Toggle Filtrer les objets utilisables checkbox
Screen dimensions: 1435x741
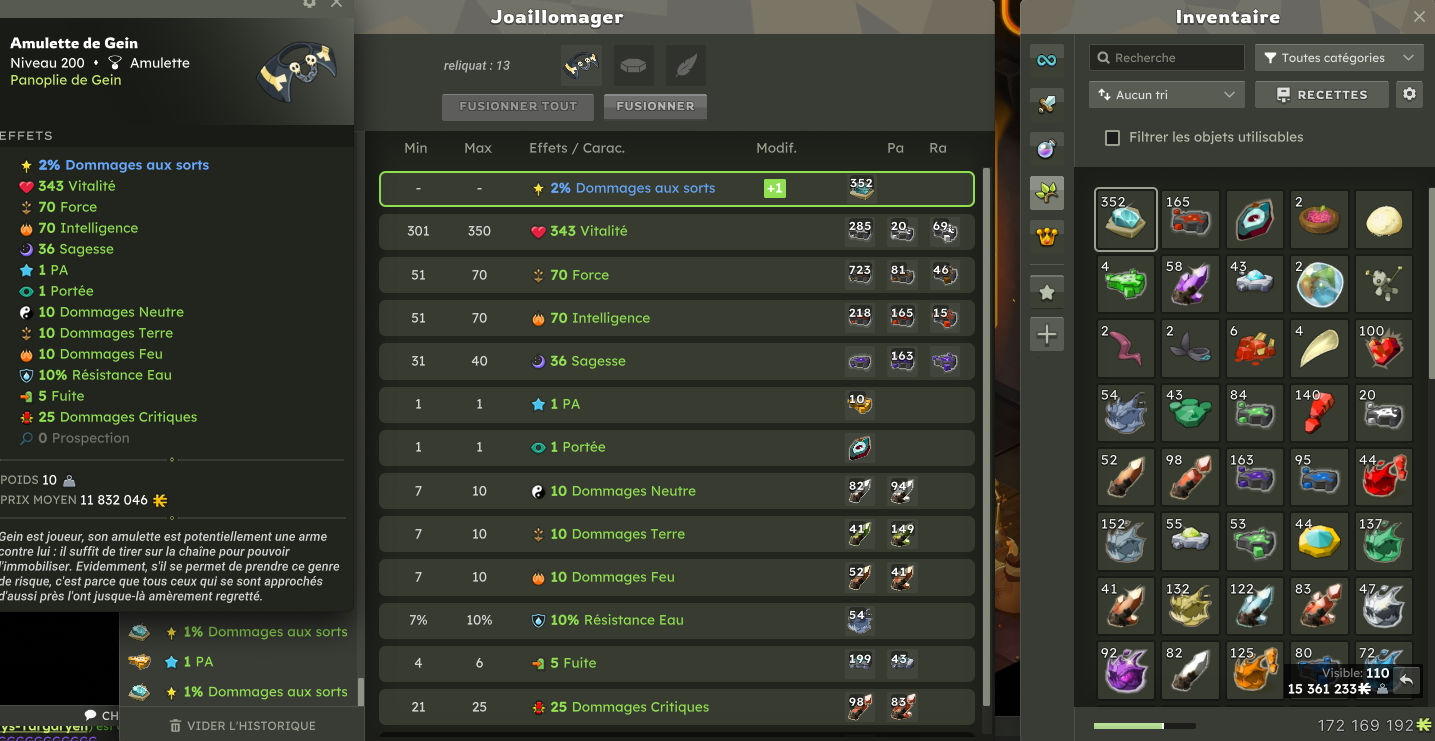1112,138
